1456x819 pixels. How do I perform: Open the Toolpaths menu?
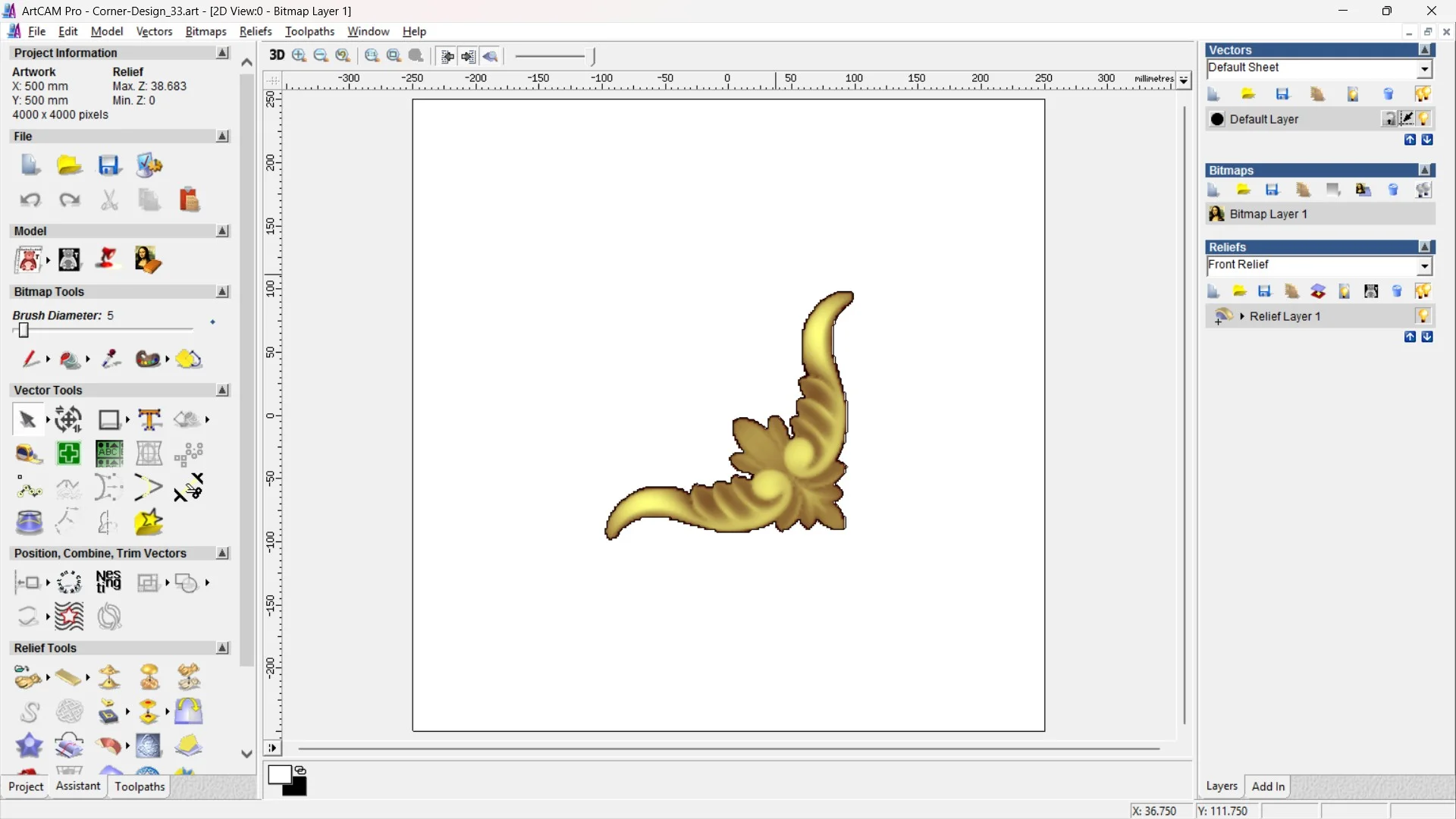pos(309,31)
